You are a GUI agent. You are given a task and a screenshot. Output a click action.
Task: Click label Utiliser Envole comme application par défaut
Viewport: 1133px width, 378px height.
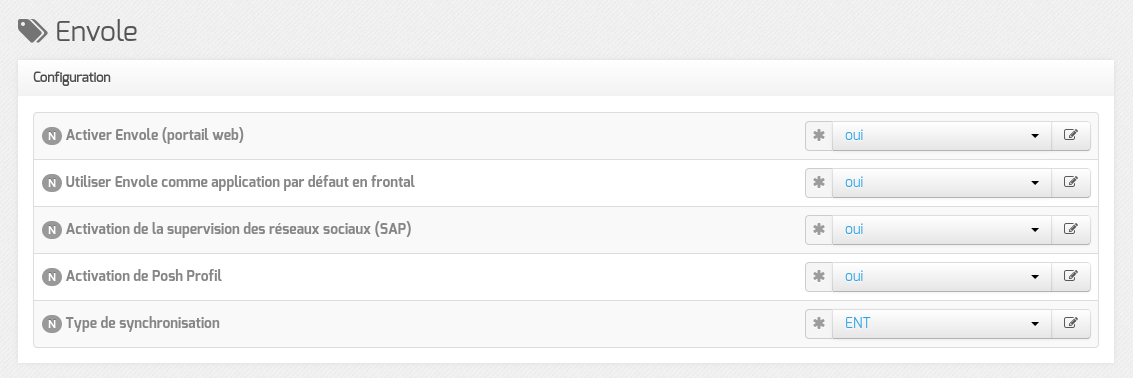click(240, 183)
